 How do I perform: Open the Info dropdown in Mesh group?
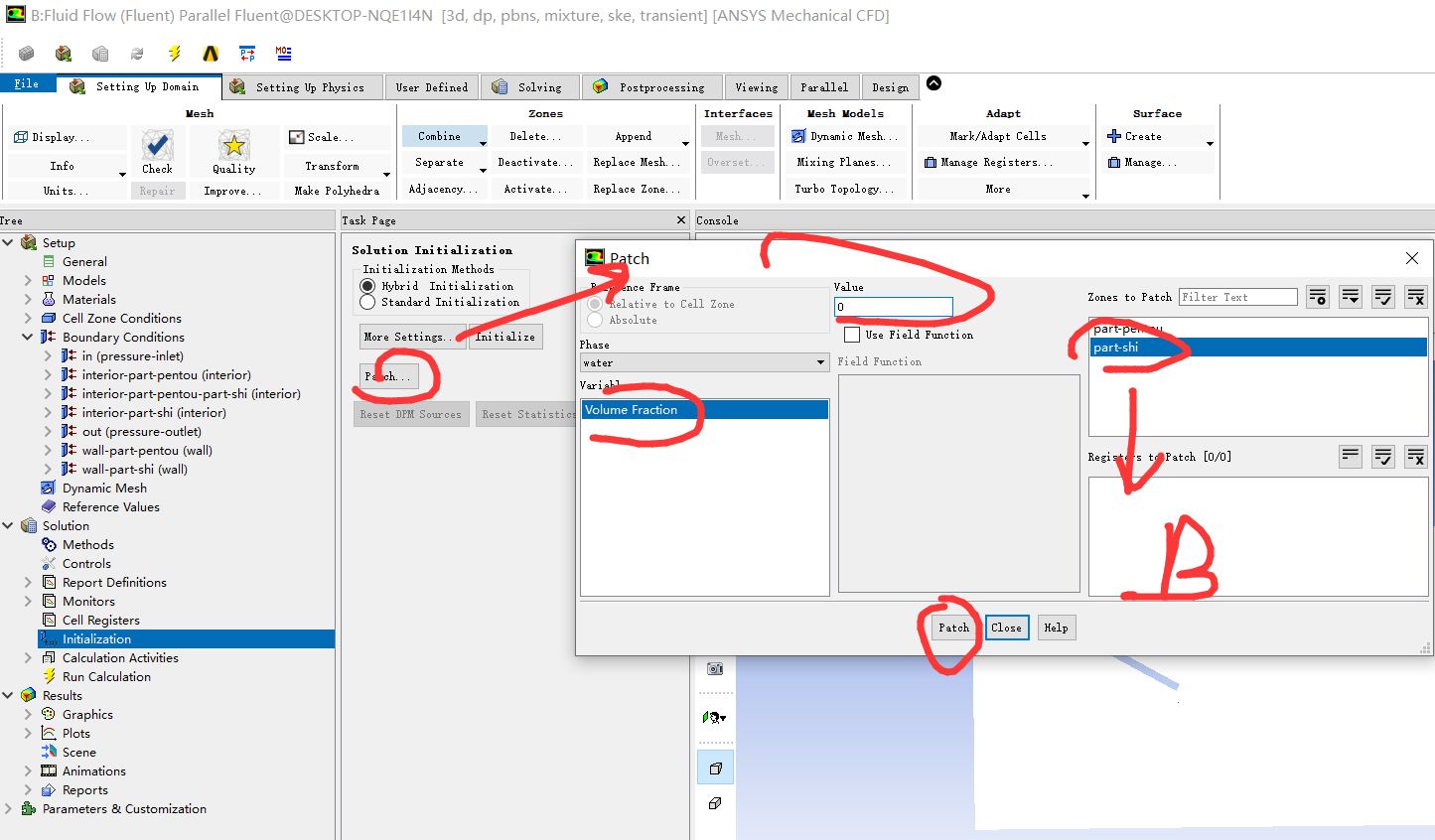(122, 174)
